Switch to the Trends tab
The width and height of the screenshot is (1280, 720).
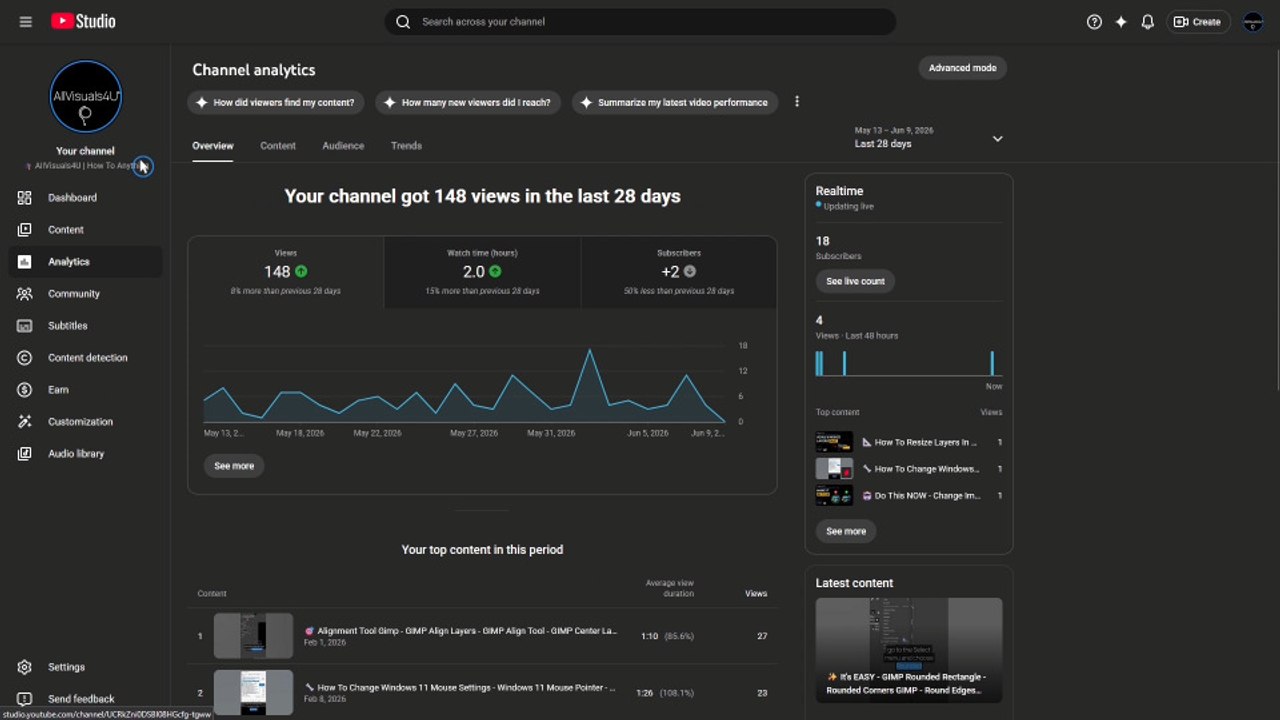[406, 146]
